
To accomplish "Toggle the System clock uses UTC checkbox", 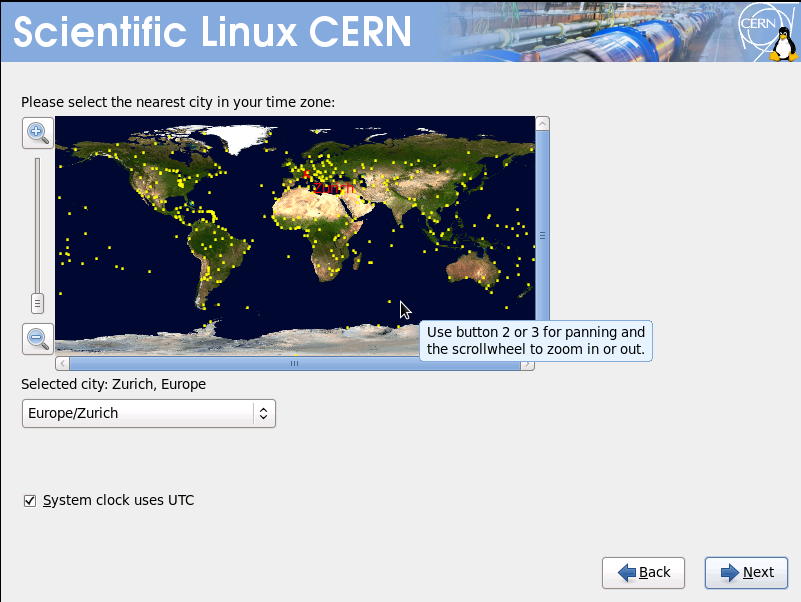I will coord(30,500).
